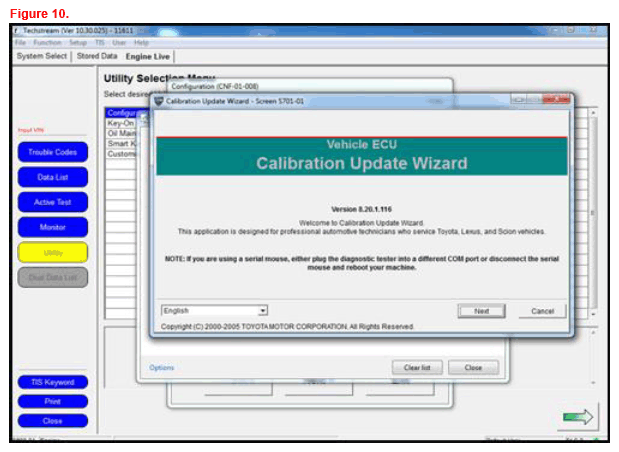Select the Configuration row in utility list

coord(121,113)
